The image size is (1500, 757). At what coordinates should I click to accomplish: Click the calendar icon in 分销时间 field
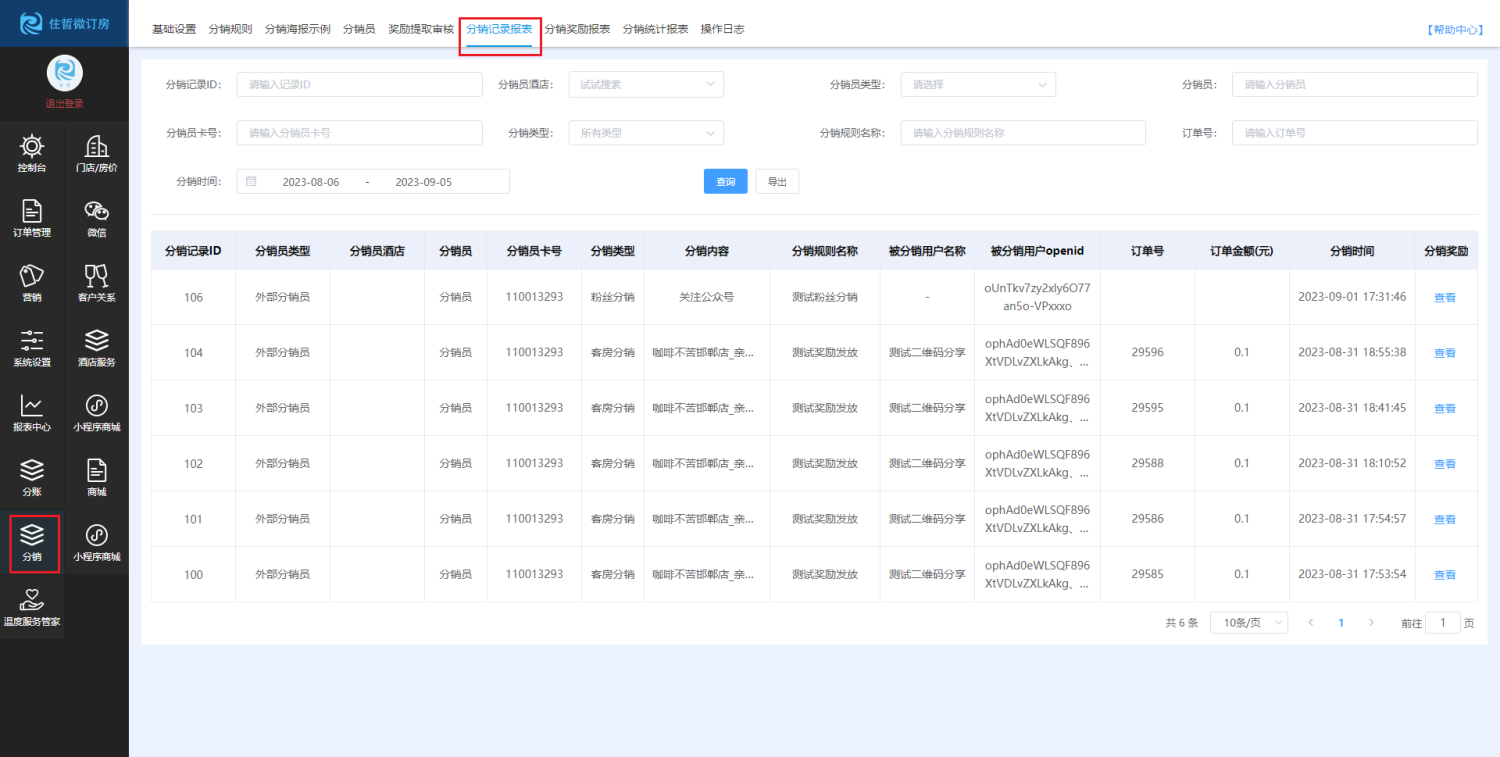251,182
